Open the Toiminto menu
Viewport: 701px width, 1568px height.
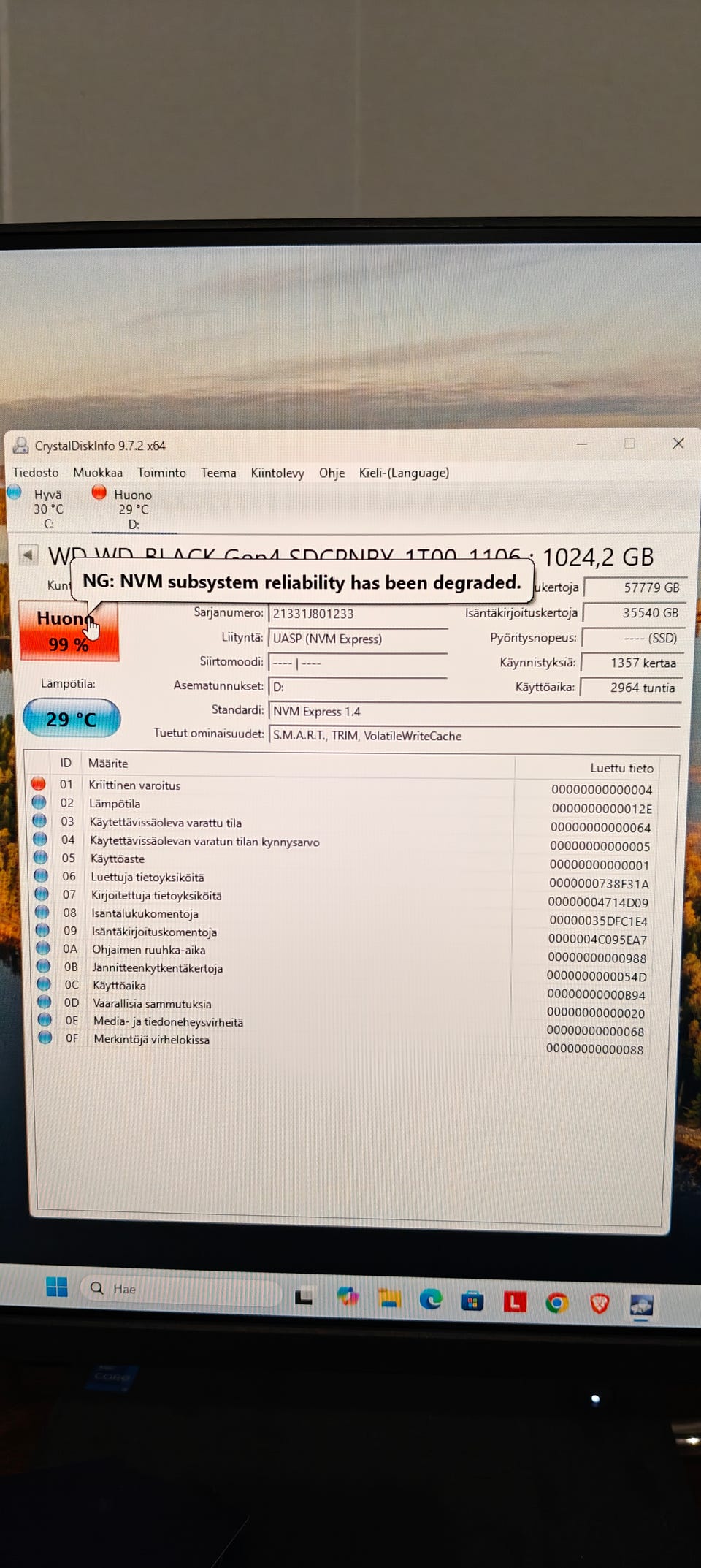pyautogui.click(x=161, y=473)
